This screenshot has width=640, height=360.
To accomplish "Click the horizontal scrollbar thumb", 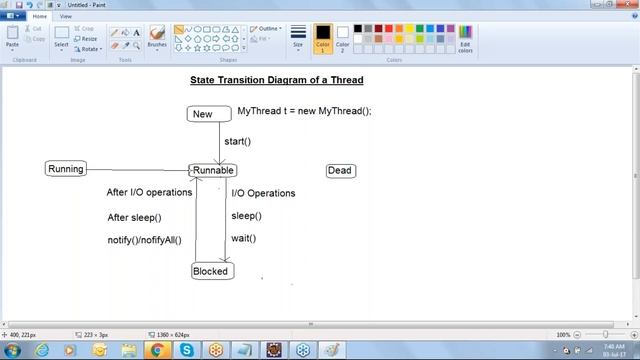I will 311,324.
